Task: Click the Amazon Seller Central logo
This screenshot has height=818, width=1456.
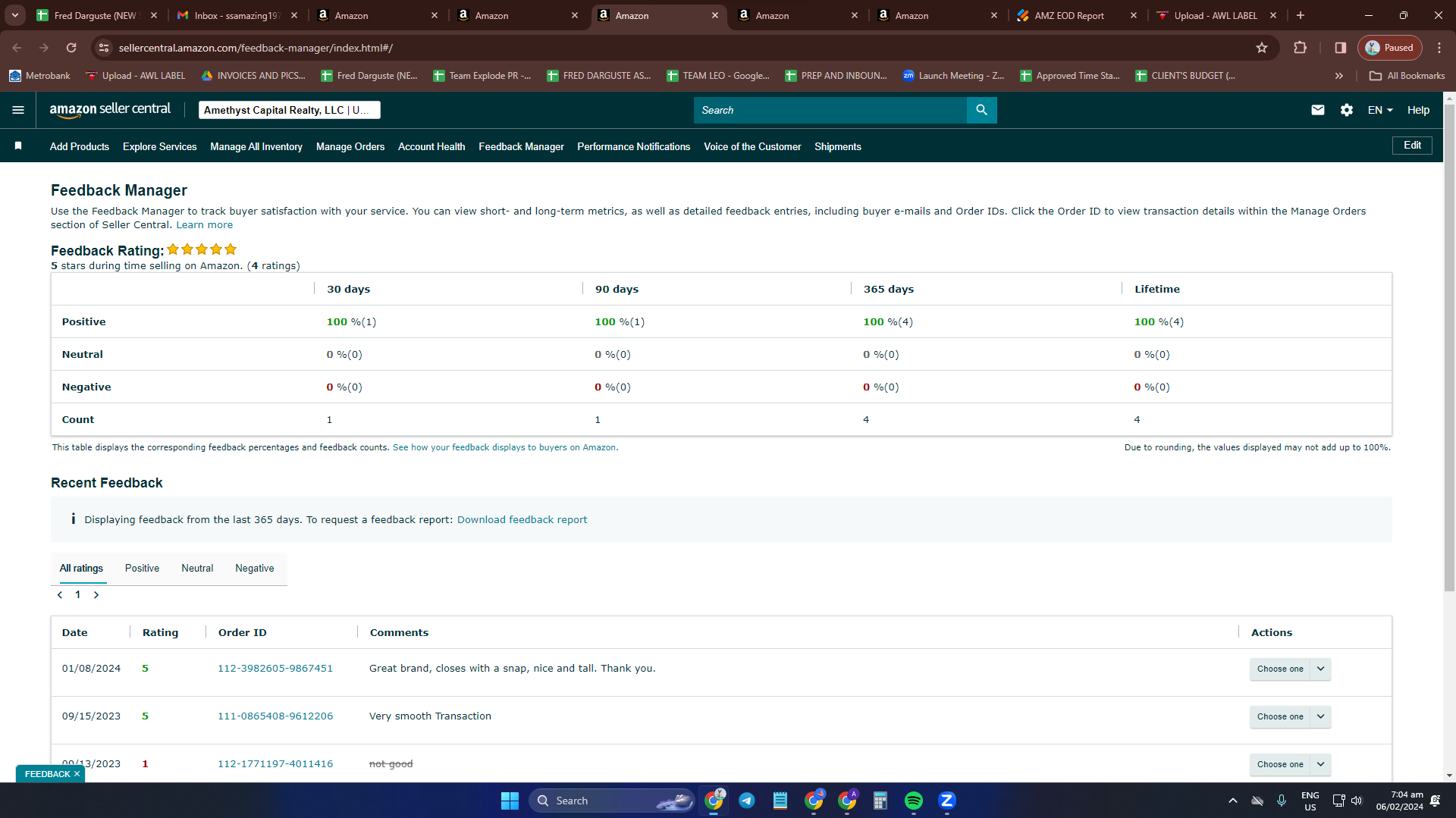Action: 110,110
